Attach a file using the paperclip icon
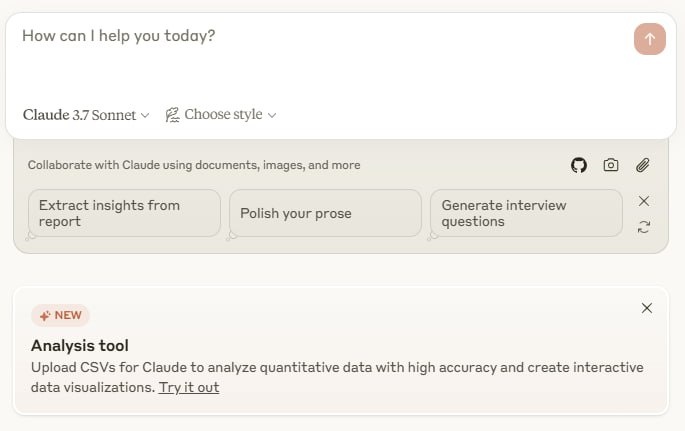Screen dimensions: 685x431 click(x=643, y=165)
